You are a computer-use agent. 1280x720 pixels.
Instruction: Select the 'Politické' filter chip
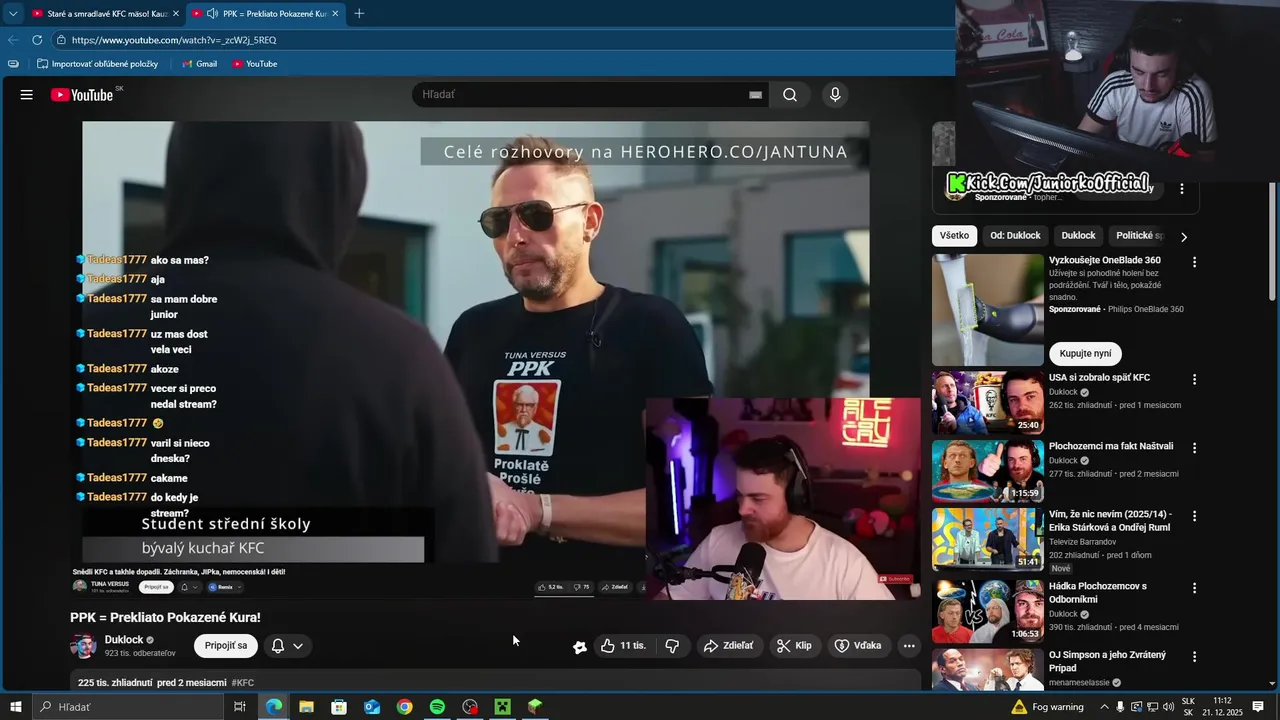click(1139, 236)
